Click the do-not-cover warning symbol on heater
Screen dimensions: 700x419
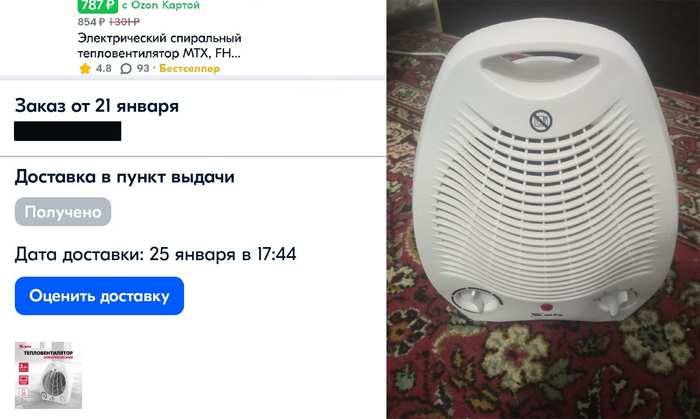pos(541,121)
